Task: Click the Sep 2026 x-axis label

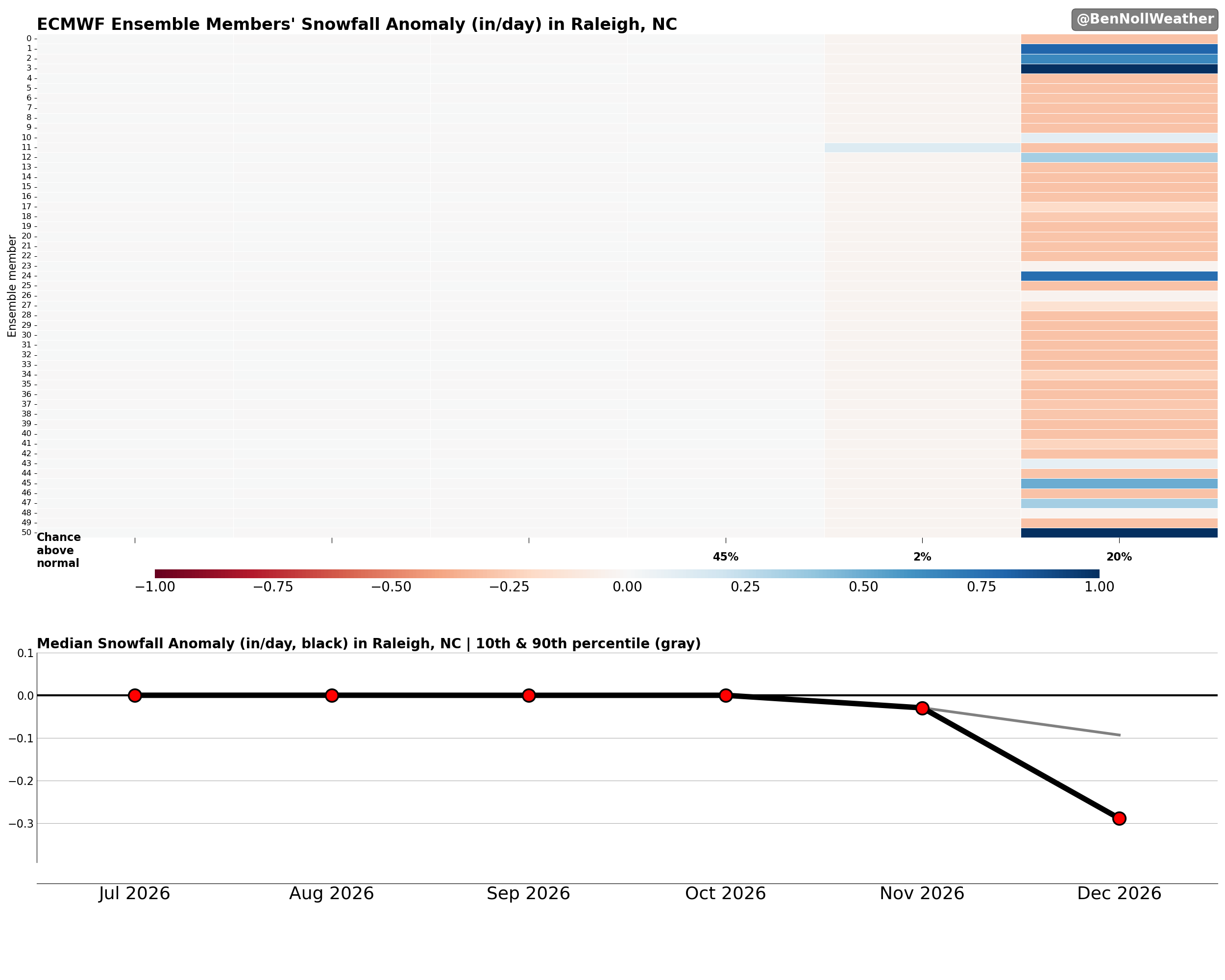Action: (528, 894)
